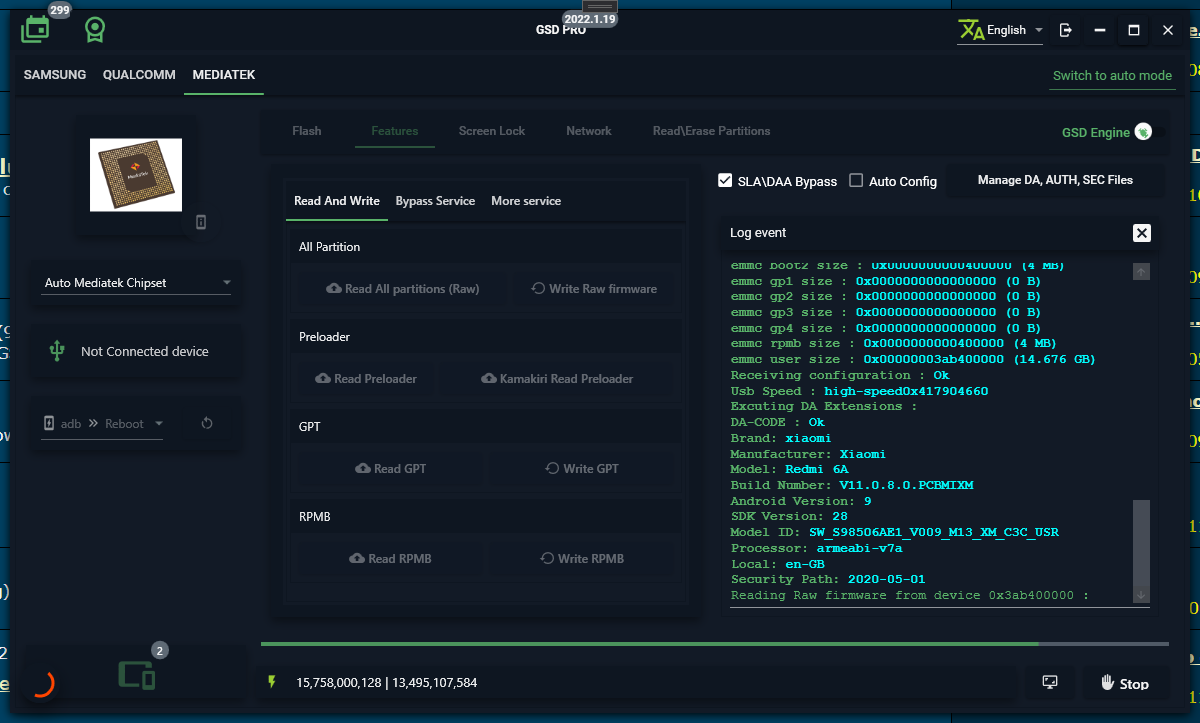Click the small phone icon under chip image

pyautogui.click(x=201, y=222)
